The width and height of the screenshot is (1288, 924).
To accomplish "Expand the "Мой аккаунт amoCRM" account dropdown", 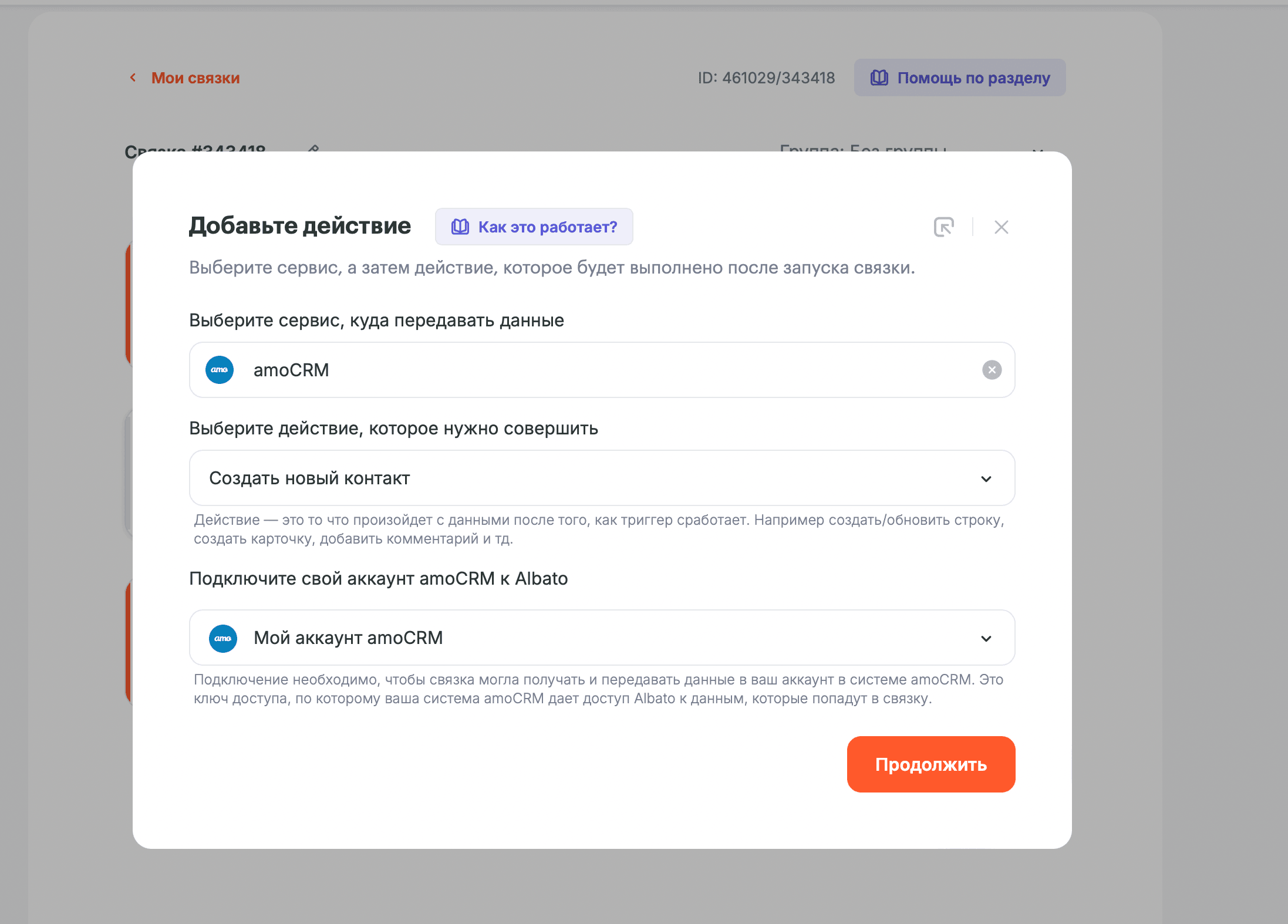I will tap(601, 638).
